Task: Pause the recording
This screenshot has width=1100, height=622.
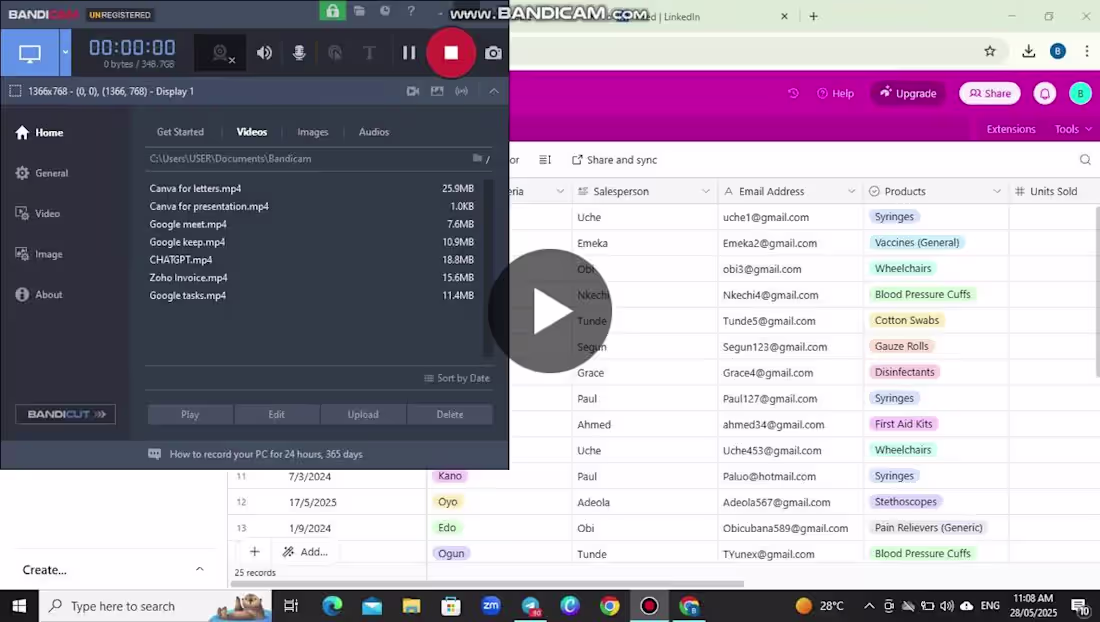Action: coord(409,52)
